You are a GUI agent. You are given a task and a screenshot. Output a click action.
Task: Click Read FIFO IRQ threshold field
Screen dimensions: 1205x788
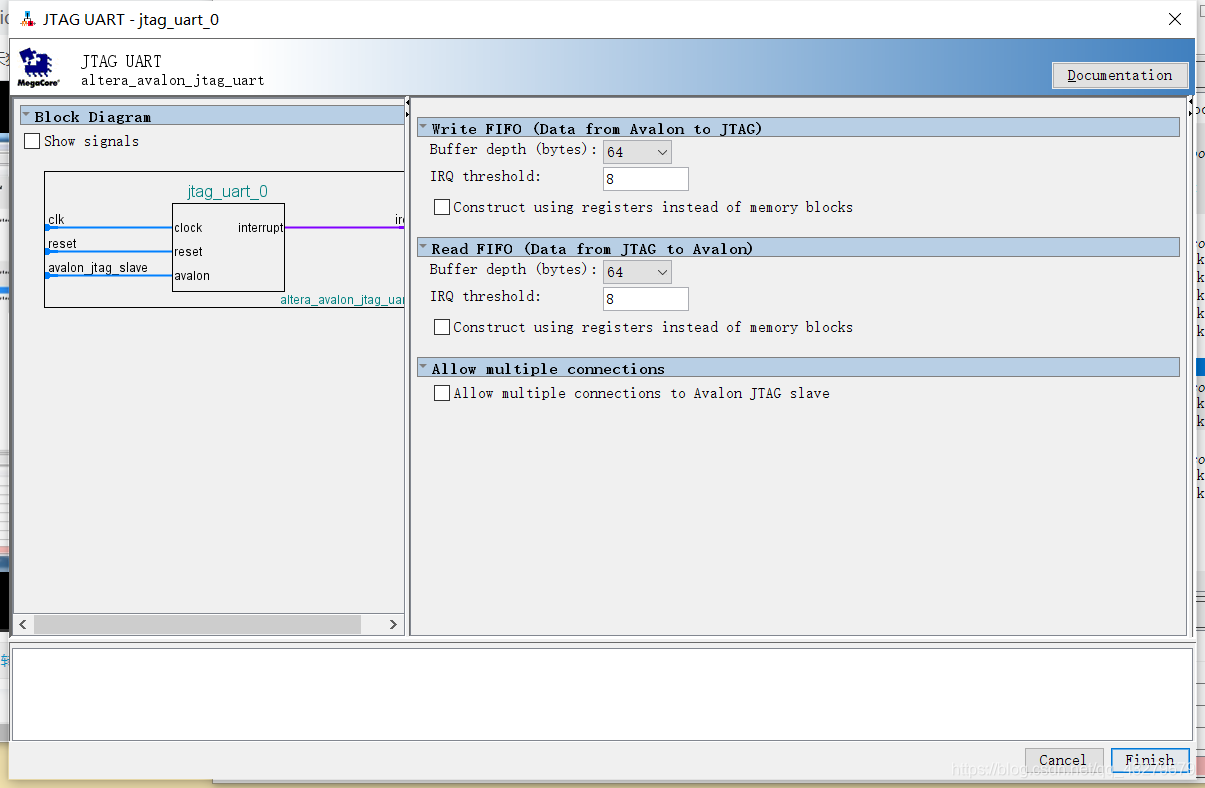[x=646, y=299]
